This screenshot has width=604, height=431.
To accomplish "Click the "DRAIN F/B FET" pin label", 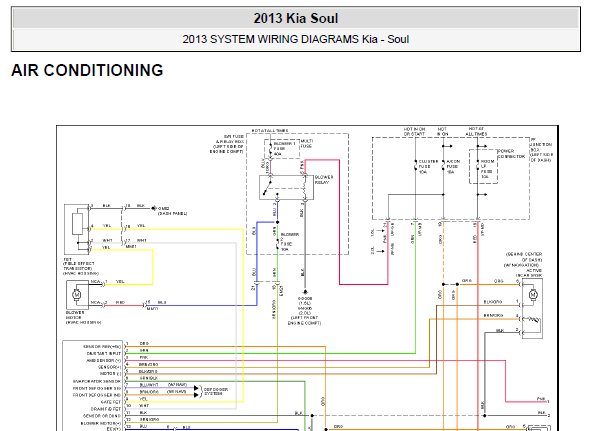I will point(106,409).
